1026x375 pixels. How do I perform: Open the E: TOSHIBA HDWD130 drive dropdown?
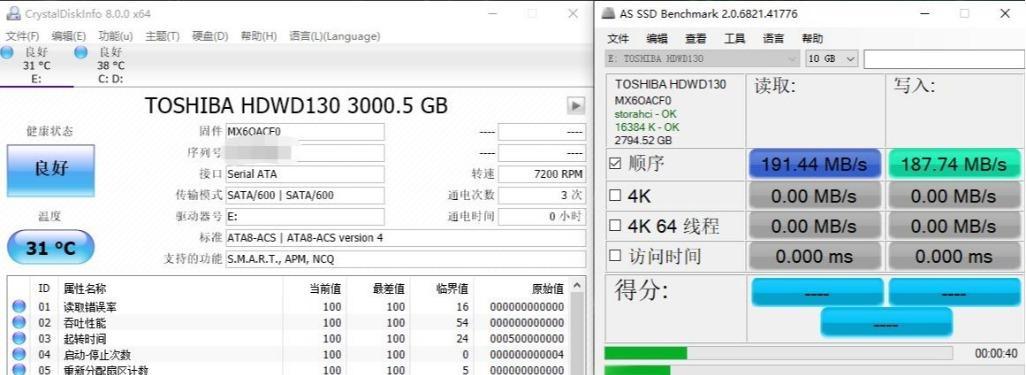[702, 59]
